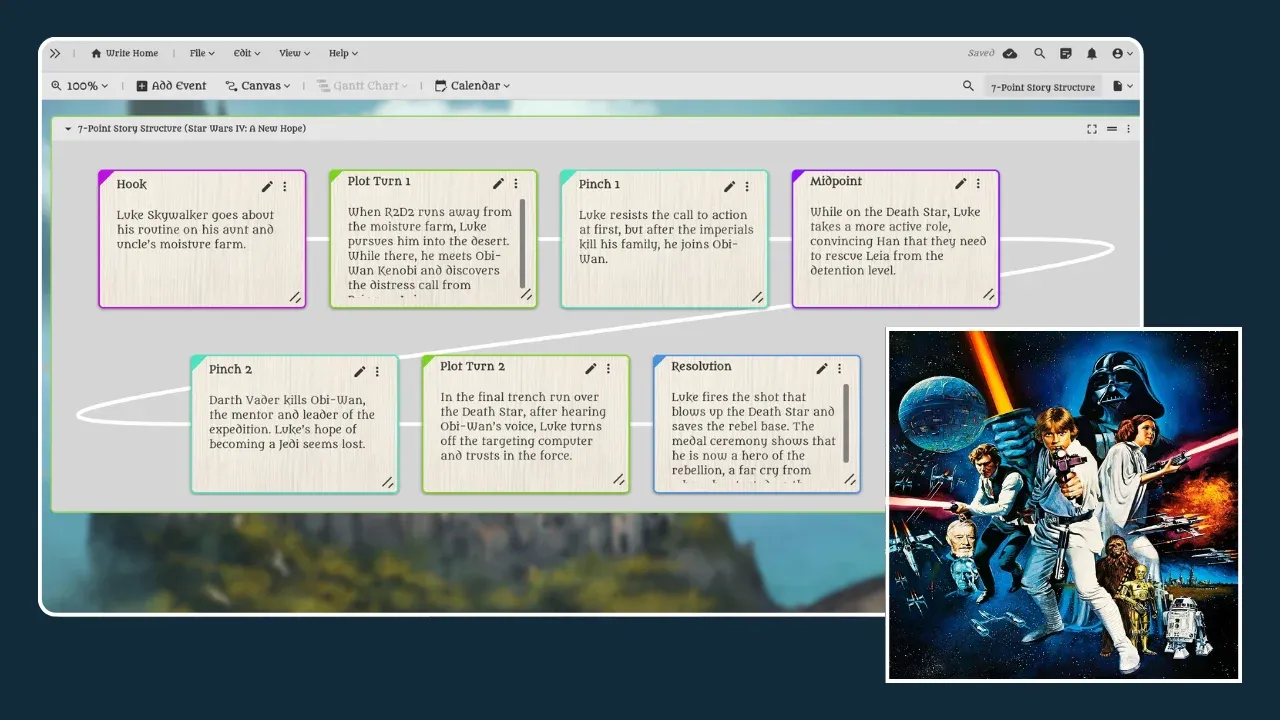Viewport: 1280px width, 720px height.
Task: Open three-dot options on Pinch 2 card
Action: point(377,372)
